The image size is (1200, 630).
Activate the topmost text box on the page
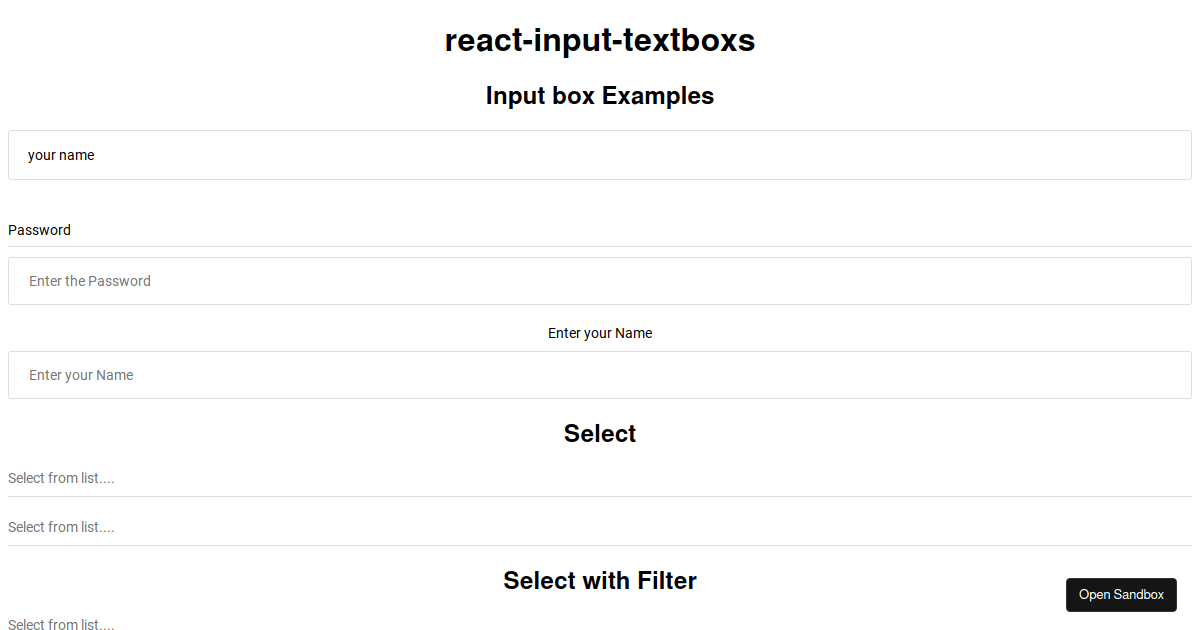pyautogui.click(x=599, y=155)
